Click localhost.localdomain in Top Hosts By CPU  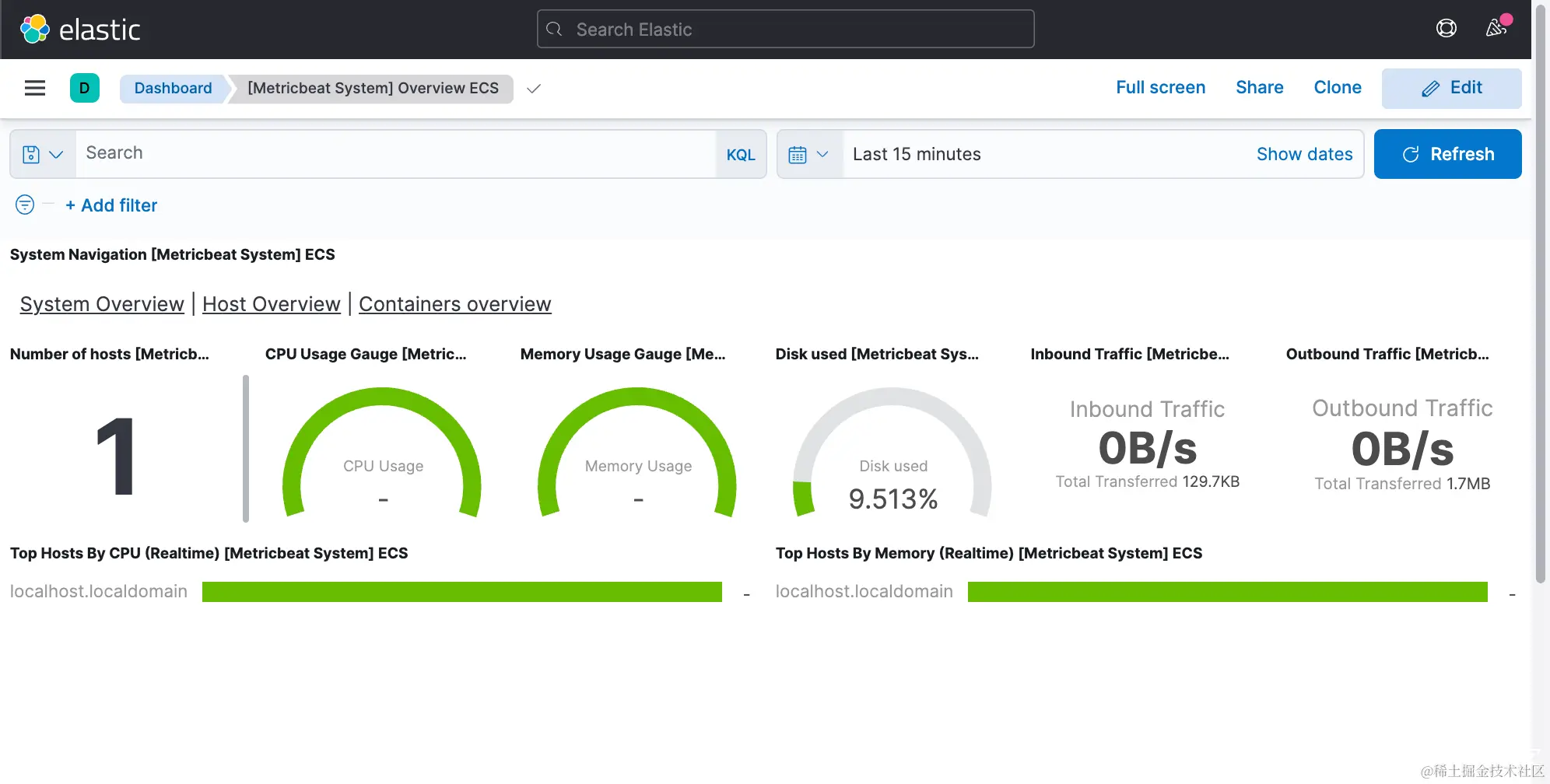point(99,591)
